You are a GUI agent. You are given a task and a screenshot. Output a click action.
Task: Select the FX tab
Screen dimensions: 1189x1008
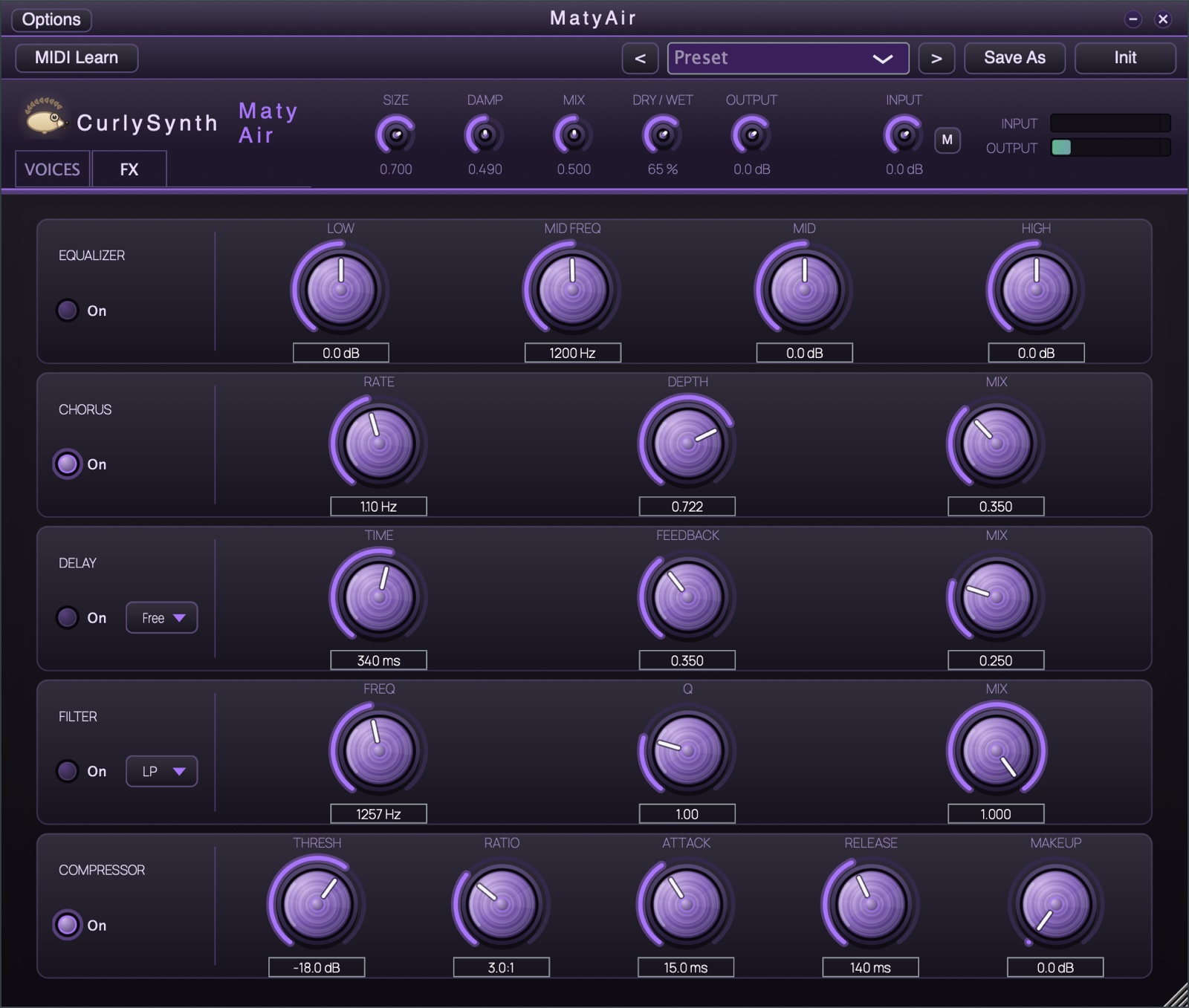pos(129,169)
